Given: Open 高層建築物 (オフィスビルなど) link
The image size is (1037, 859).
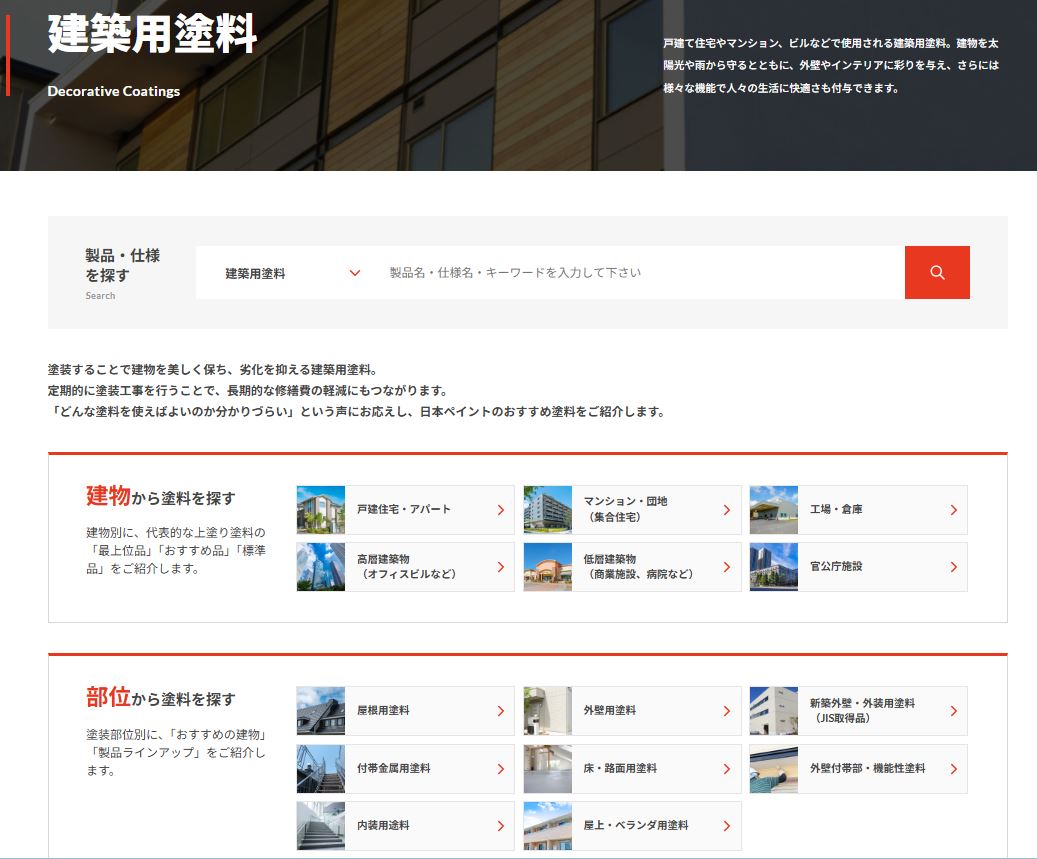Looking at the screenshot, I should 405,567.
